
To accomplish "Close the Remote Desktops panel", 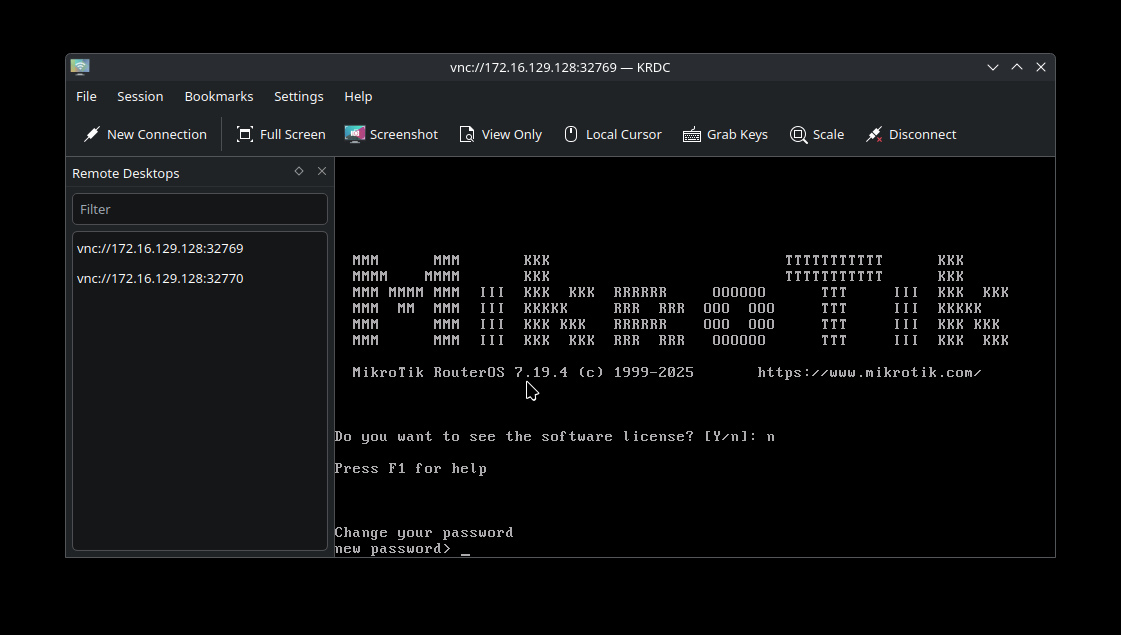I will coord(322,171).
